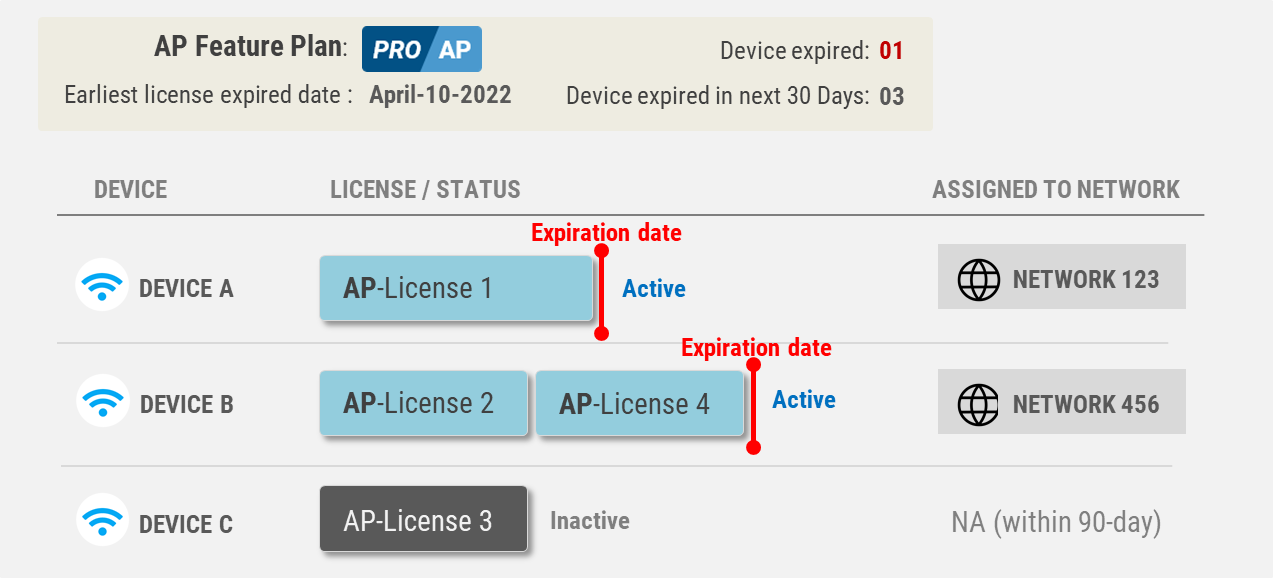
Task: Click the ASSIGNED TO NETWORK column header
Action: click(x=1056, y=189)
